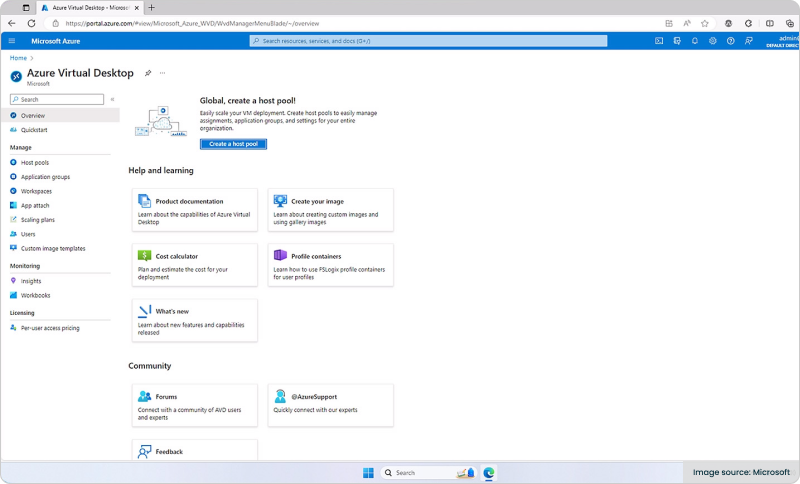Click the Search resources, services, and docs bar
800x484 pixels.
click(x=428, y=41)
